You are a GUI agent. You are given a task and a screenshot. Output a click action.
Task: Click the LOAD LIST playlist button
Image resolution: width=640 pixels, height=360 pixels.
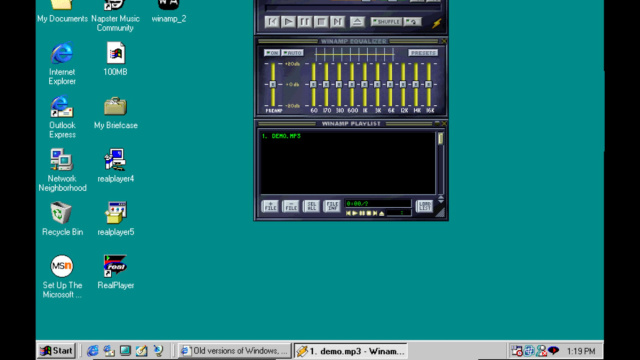424,206
